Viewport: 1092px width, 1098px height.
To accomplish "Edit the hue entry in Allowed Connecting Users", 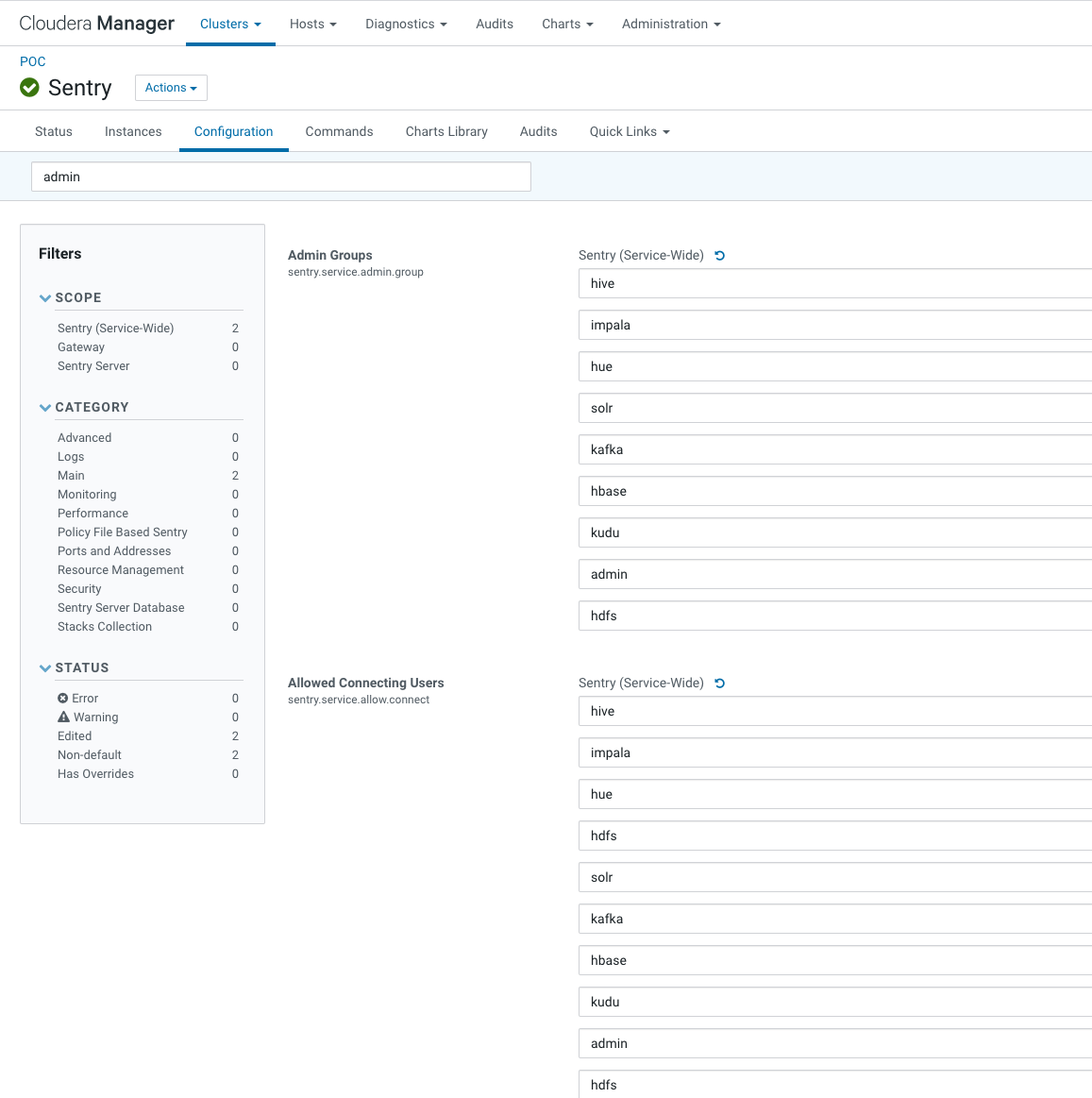I will [x=835, y=794].
